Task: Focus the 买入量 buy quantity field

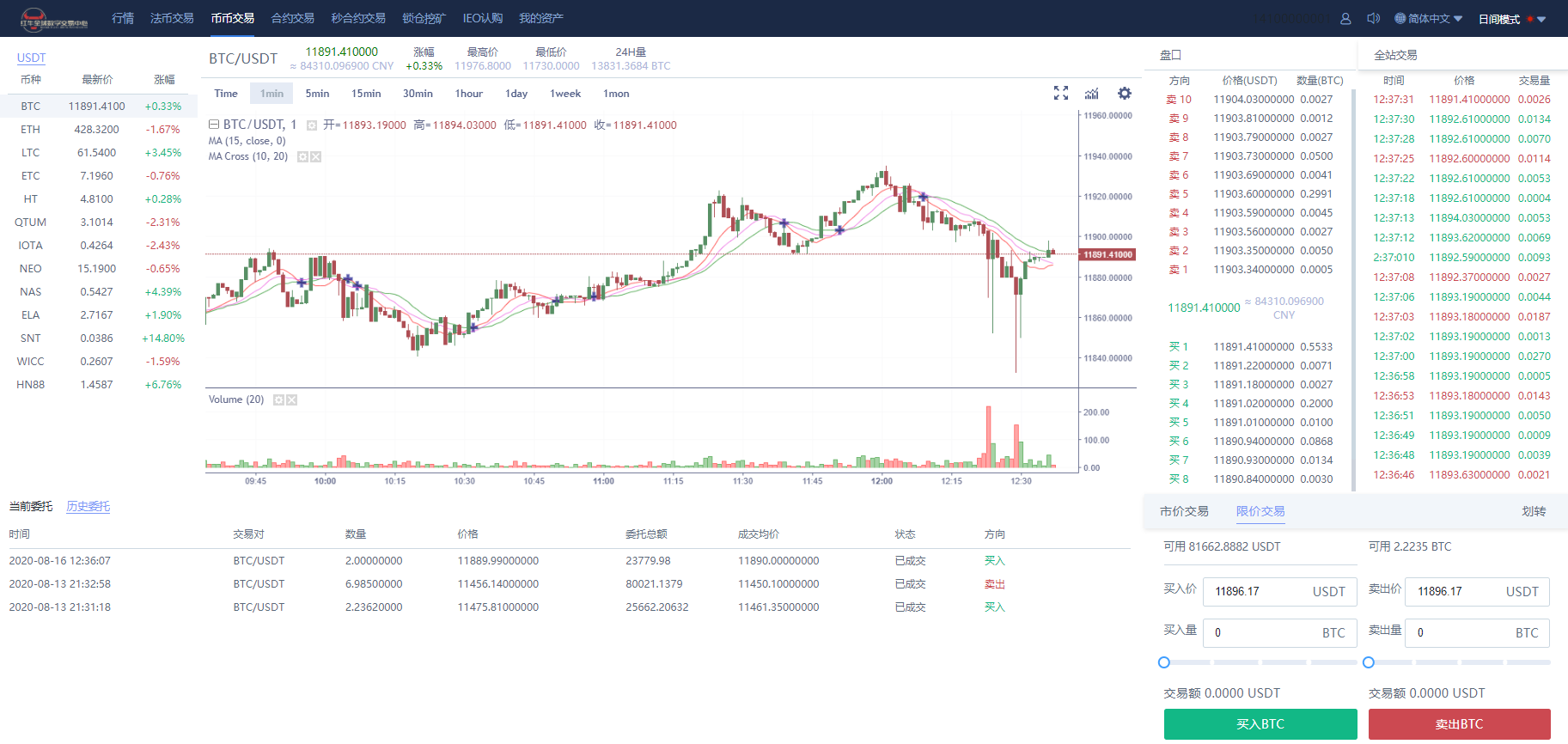Action: coord(1279,632)
